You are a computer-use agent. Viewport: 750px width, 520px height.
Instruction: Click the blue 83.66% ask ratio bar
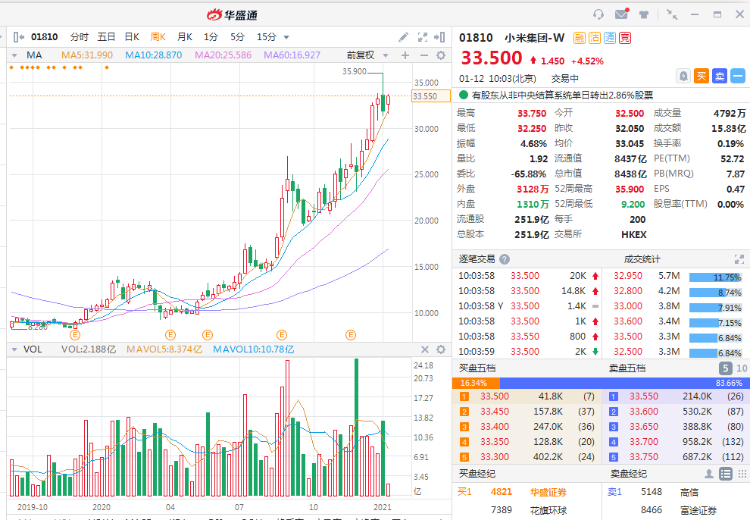point(623,383)
